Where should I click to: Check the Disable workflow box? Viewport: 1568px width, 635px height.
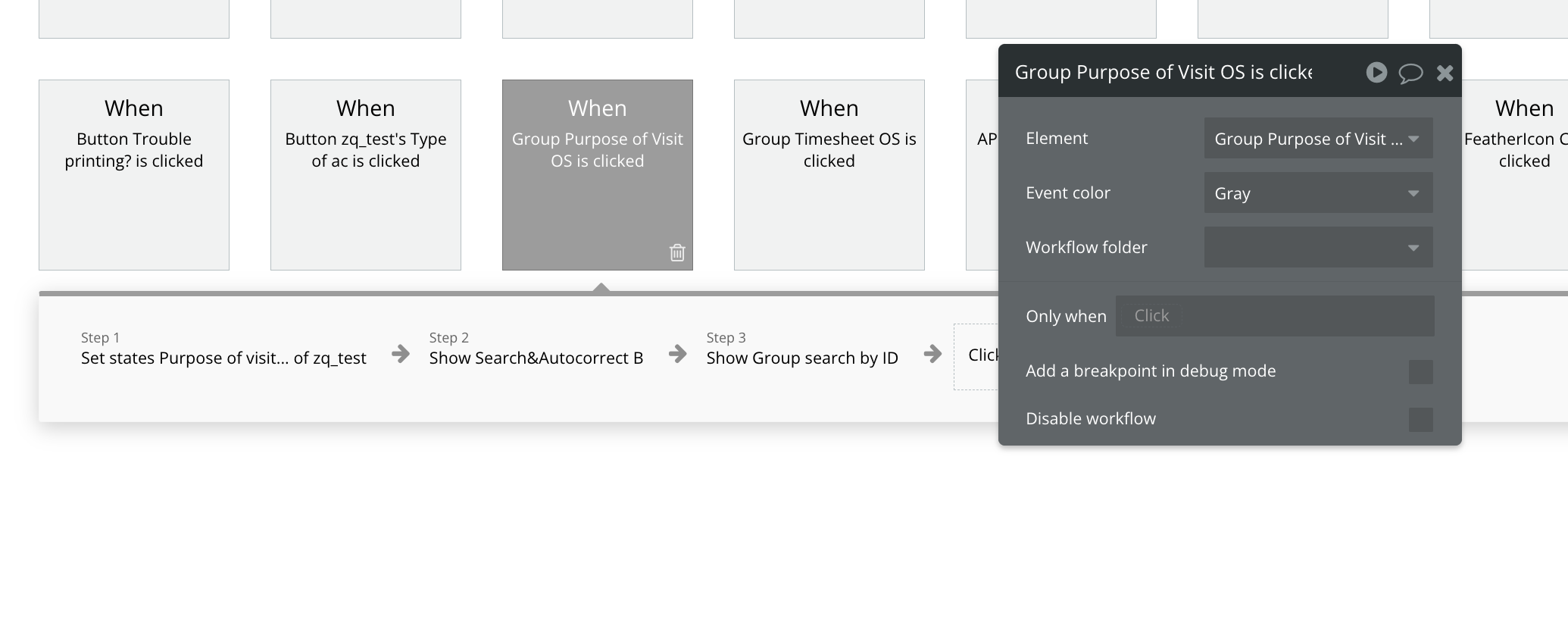coord(1420,420)
